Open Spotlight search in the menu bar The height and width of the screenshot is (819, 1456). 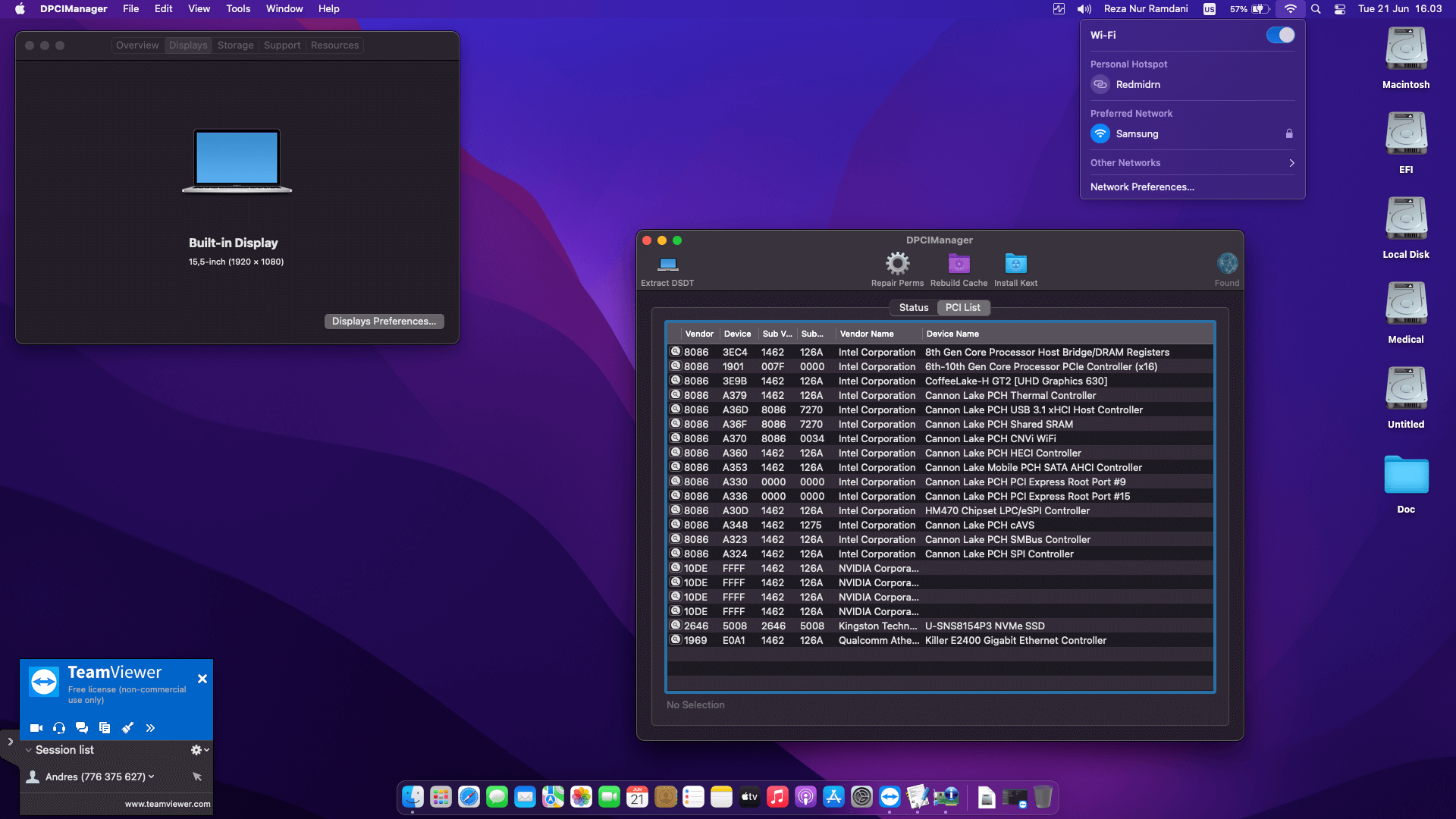[1316, 9]
